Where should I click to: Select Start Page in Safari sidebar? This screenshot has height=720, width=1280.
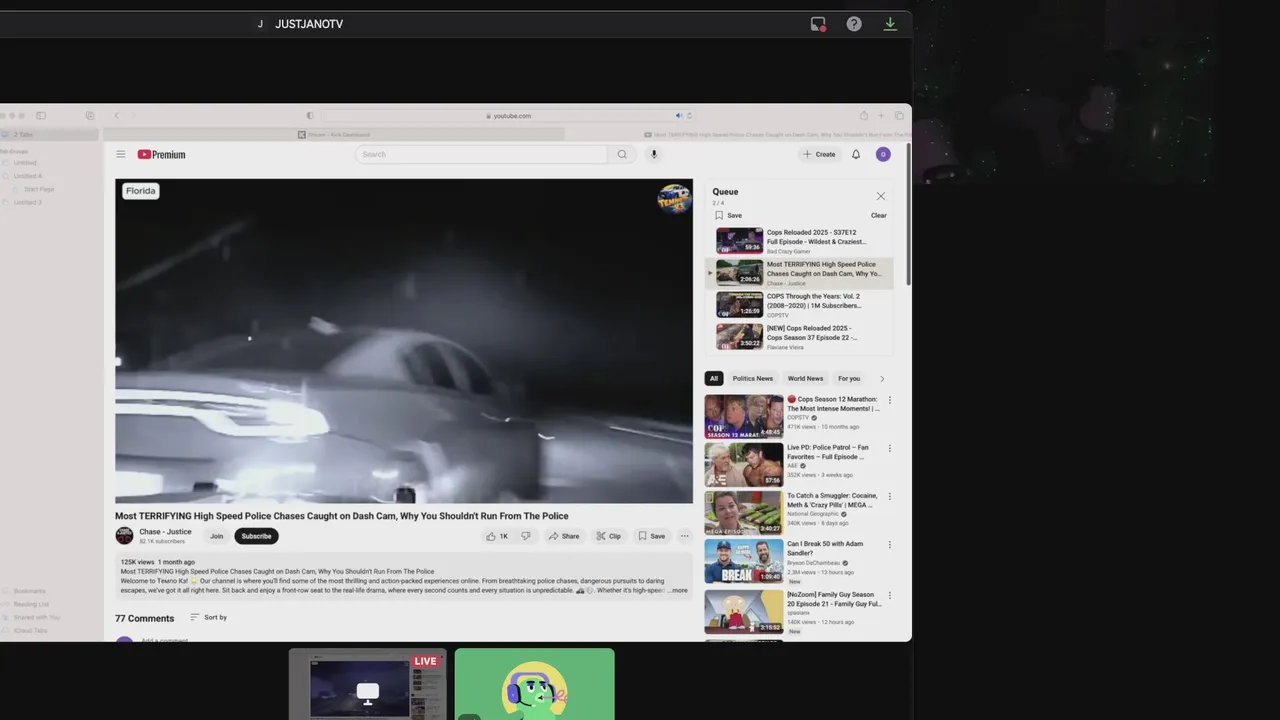[40, 189]
